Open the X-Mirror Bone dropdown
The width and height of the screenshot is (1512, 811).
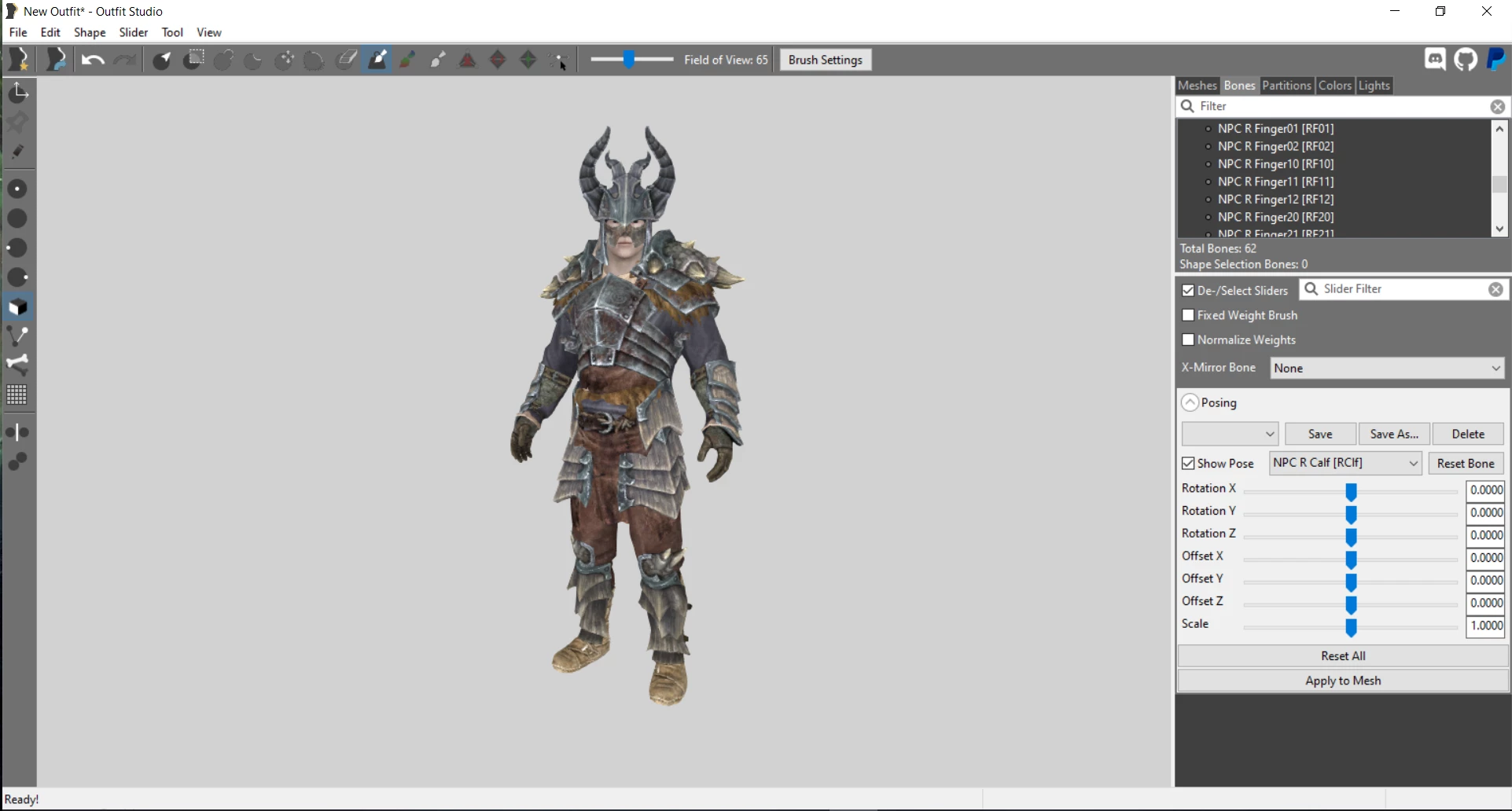click(x=1387, y=368)
